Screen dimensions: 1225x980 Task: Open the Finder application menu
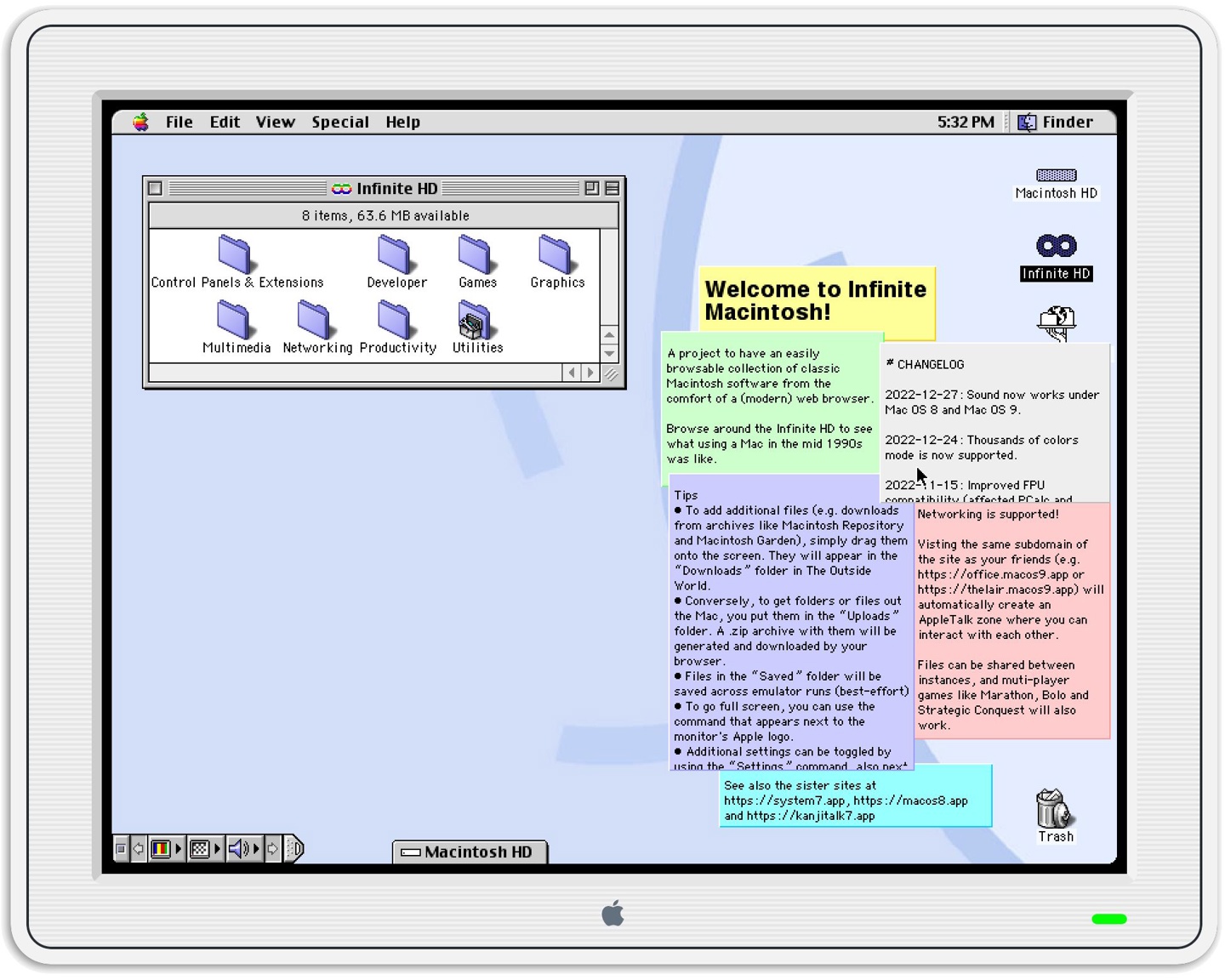[1056, 122]
